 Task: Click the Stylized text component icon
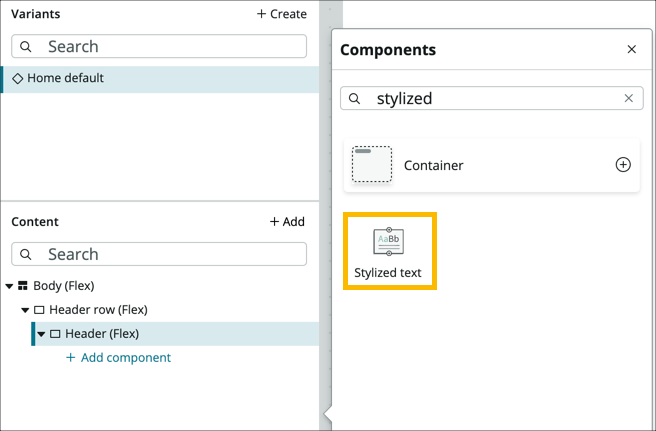pos(388,242)
